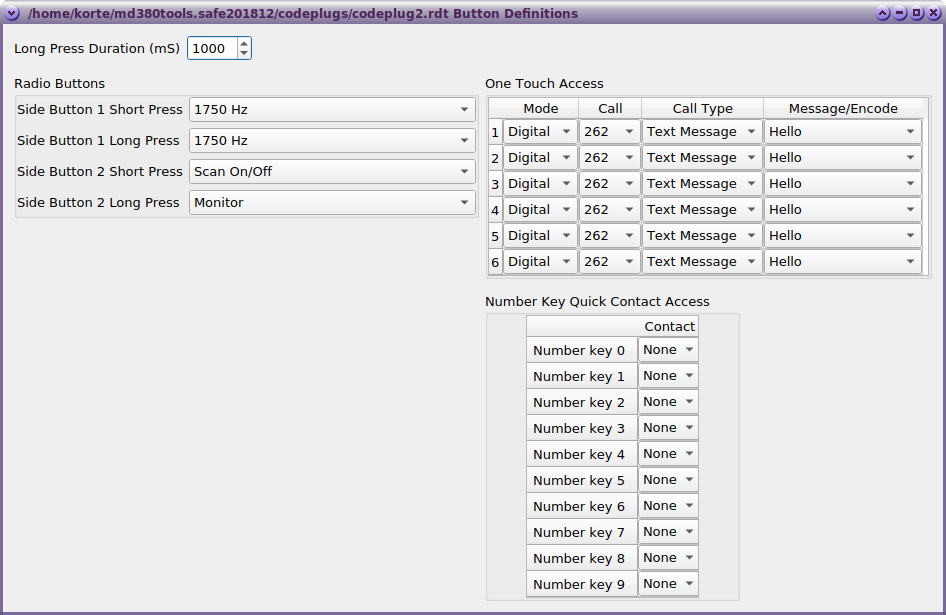Expand Number key 5 contact dropdown
This screenshot has height=615, width=946.
(668, 480)
